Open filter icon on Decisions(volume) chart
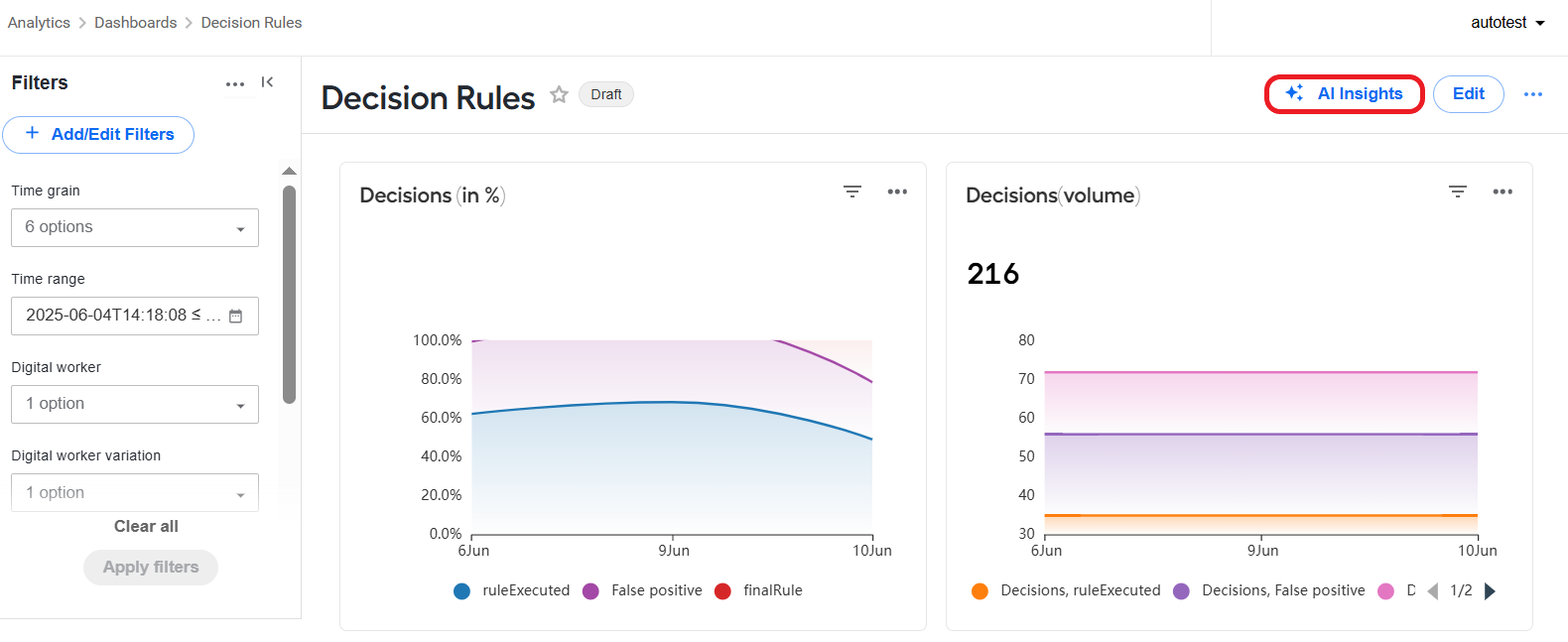The width and height of the screenshot is (1568, 642). (x=1458, y=192)
